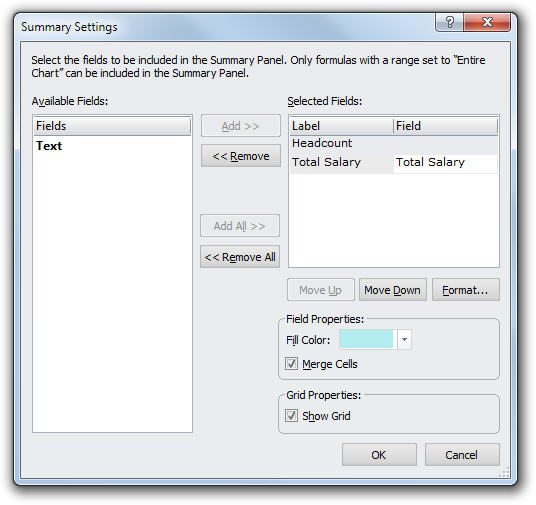
Task: Click the Add >> button
Action: (241, 126)
